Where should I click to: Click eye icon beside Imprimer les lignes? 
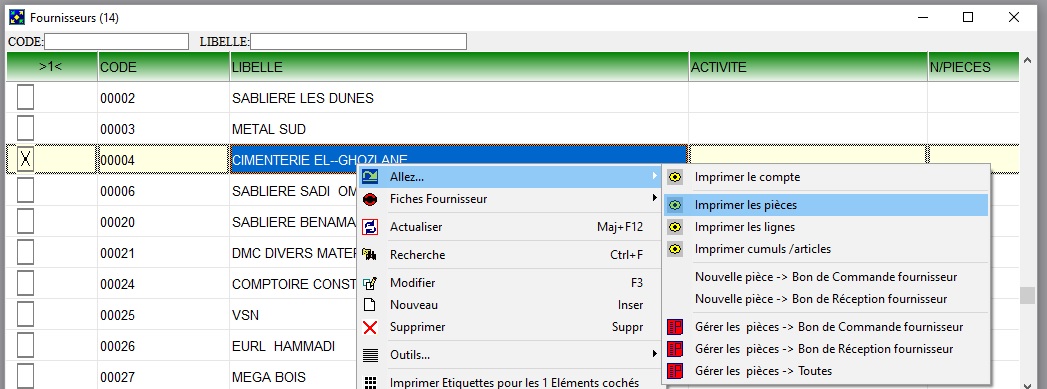click(675, 227)
